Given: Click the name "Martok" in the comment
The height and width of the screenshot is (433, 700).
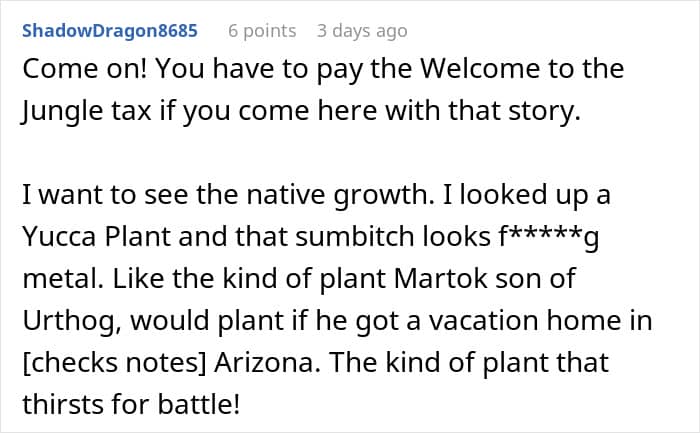Looking at the screenshot, I should (x=441, y=279).
